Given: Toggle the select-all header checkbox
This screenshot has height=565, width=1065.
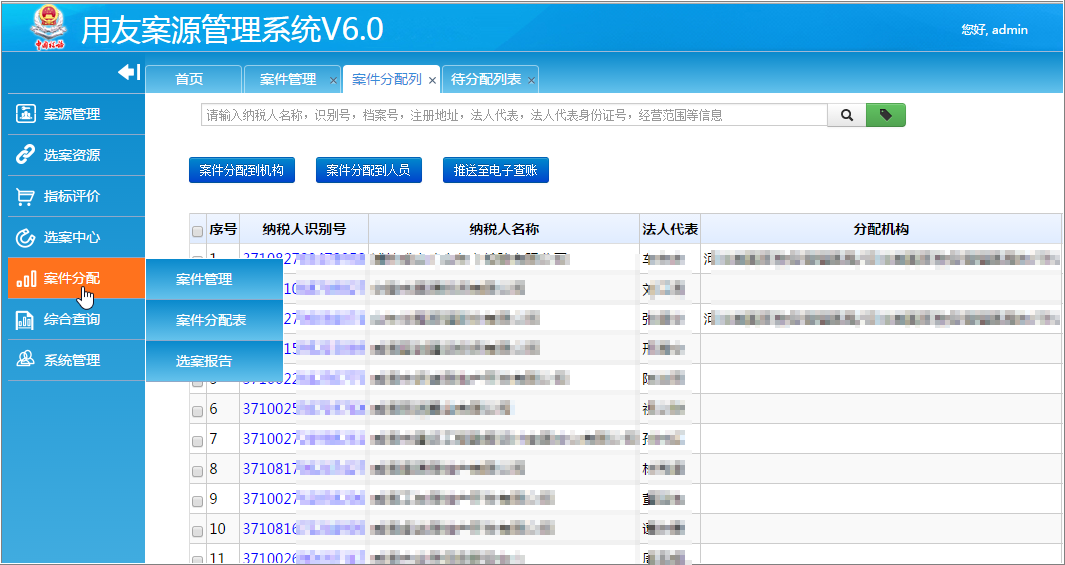Looking at the screenshot, I should [198, 232].
